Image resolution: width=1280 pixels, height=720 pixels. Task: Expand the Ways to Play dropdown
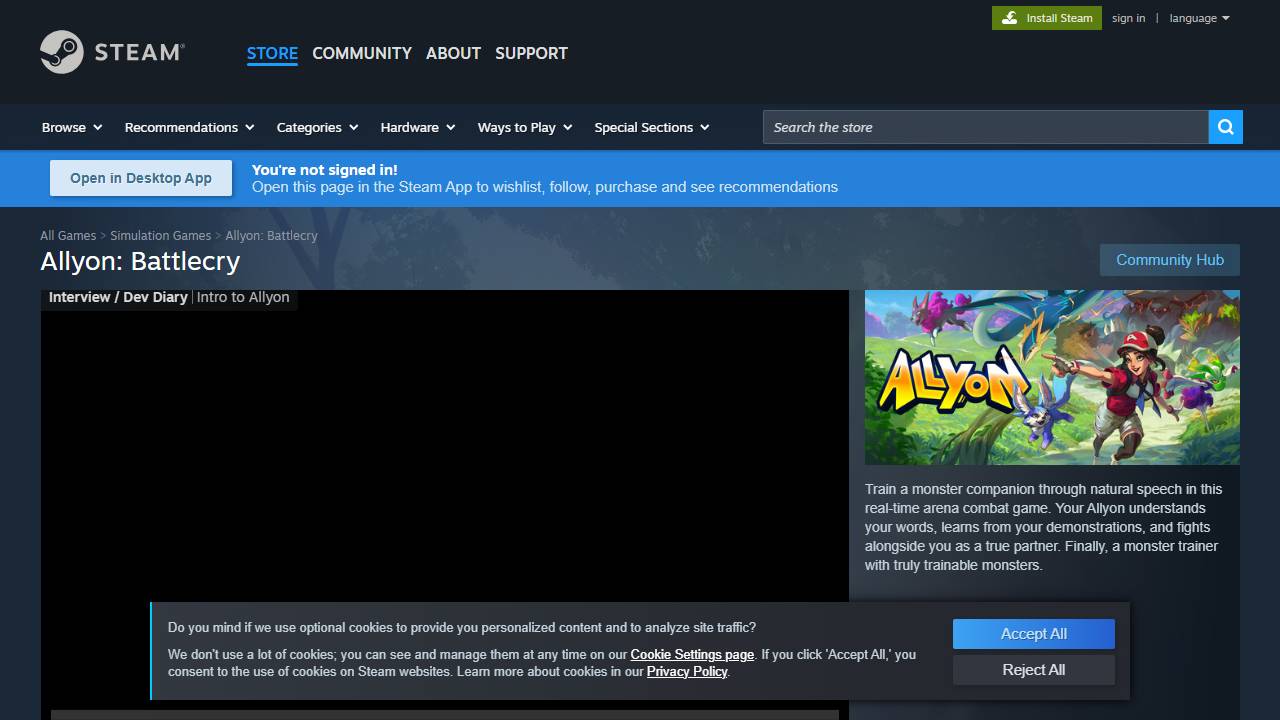(x=525, y=127)
